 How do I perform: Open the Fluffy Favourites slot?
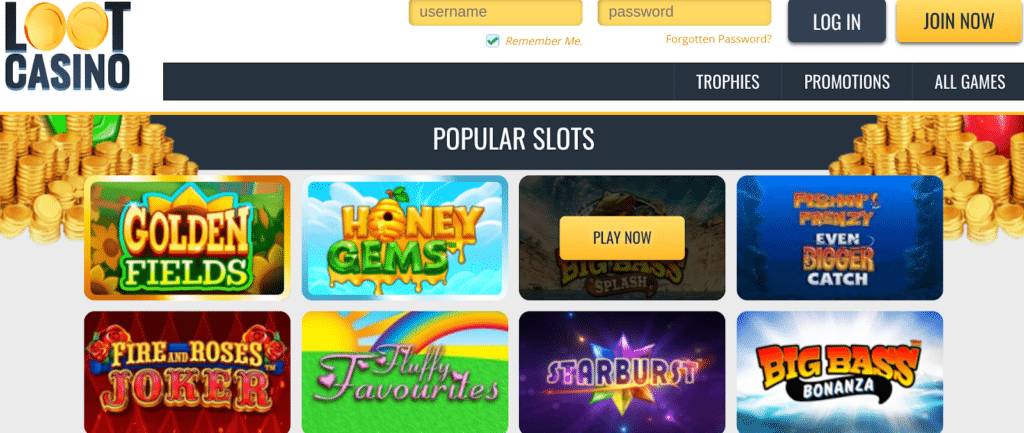405,372
